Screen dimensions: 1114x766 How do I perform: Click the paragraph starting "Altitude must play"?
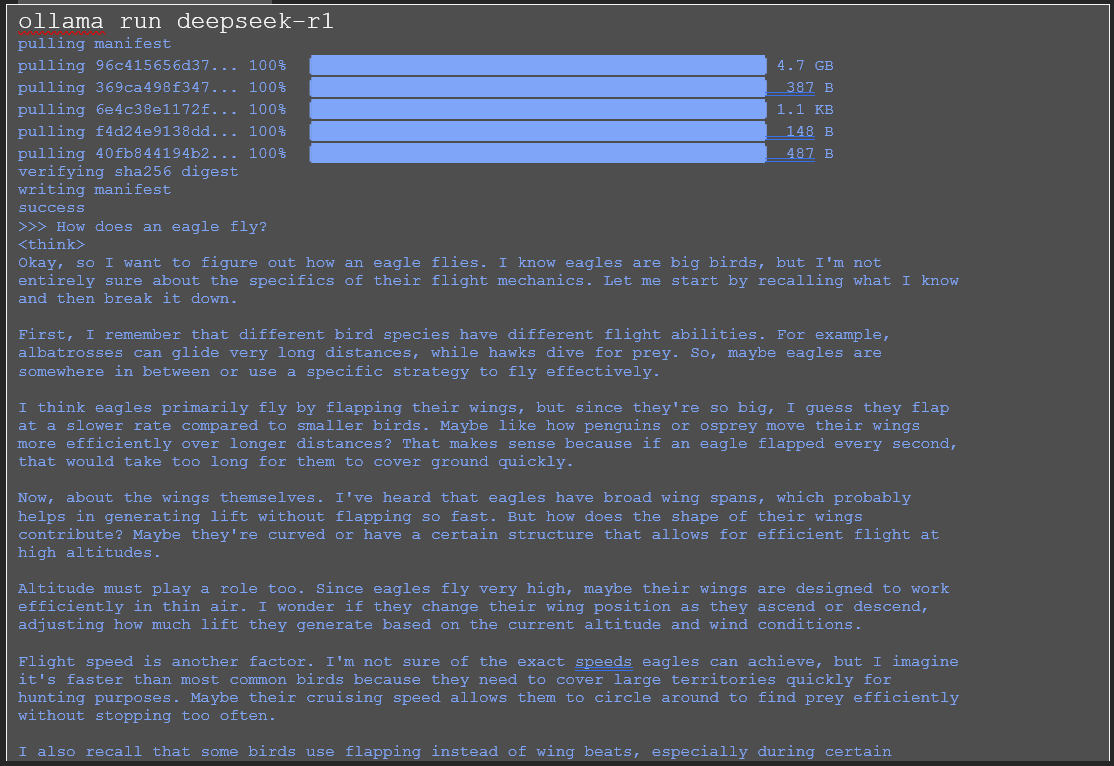point(484,607)
